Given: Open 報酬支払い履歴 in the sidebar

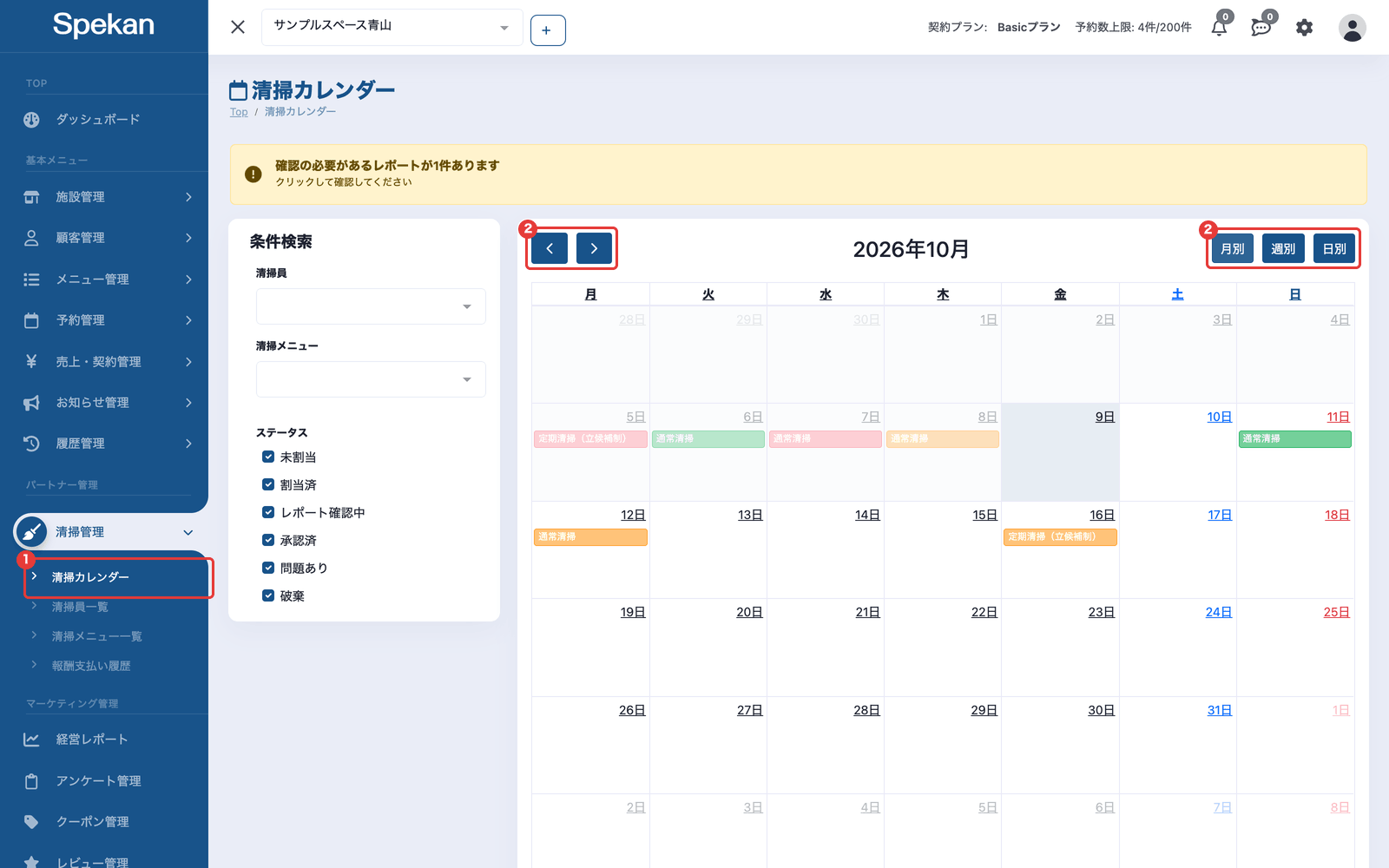Looking at the screenshot, I should pos(91,666).
